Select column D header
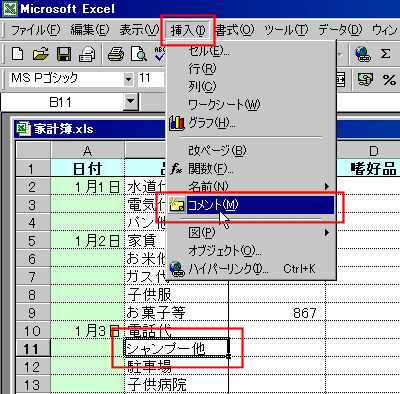 click(368, 151)
